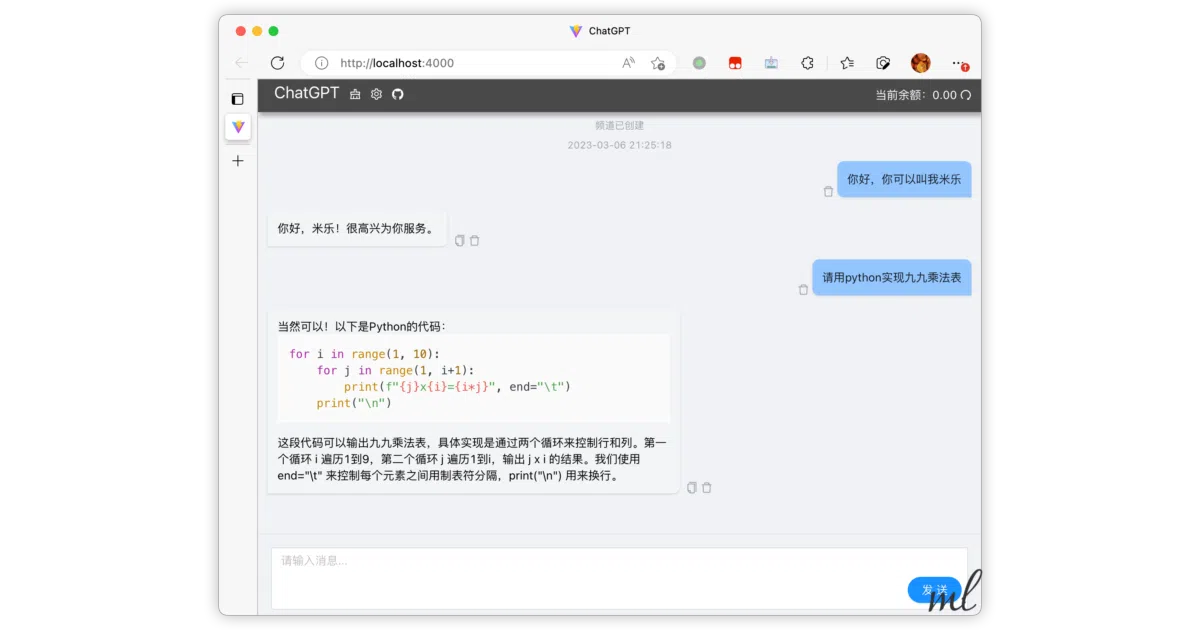Click the clear/broom icon next to ChatGPT title
This screenshot has width=1200, height=630.
[x=355, y=94]
